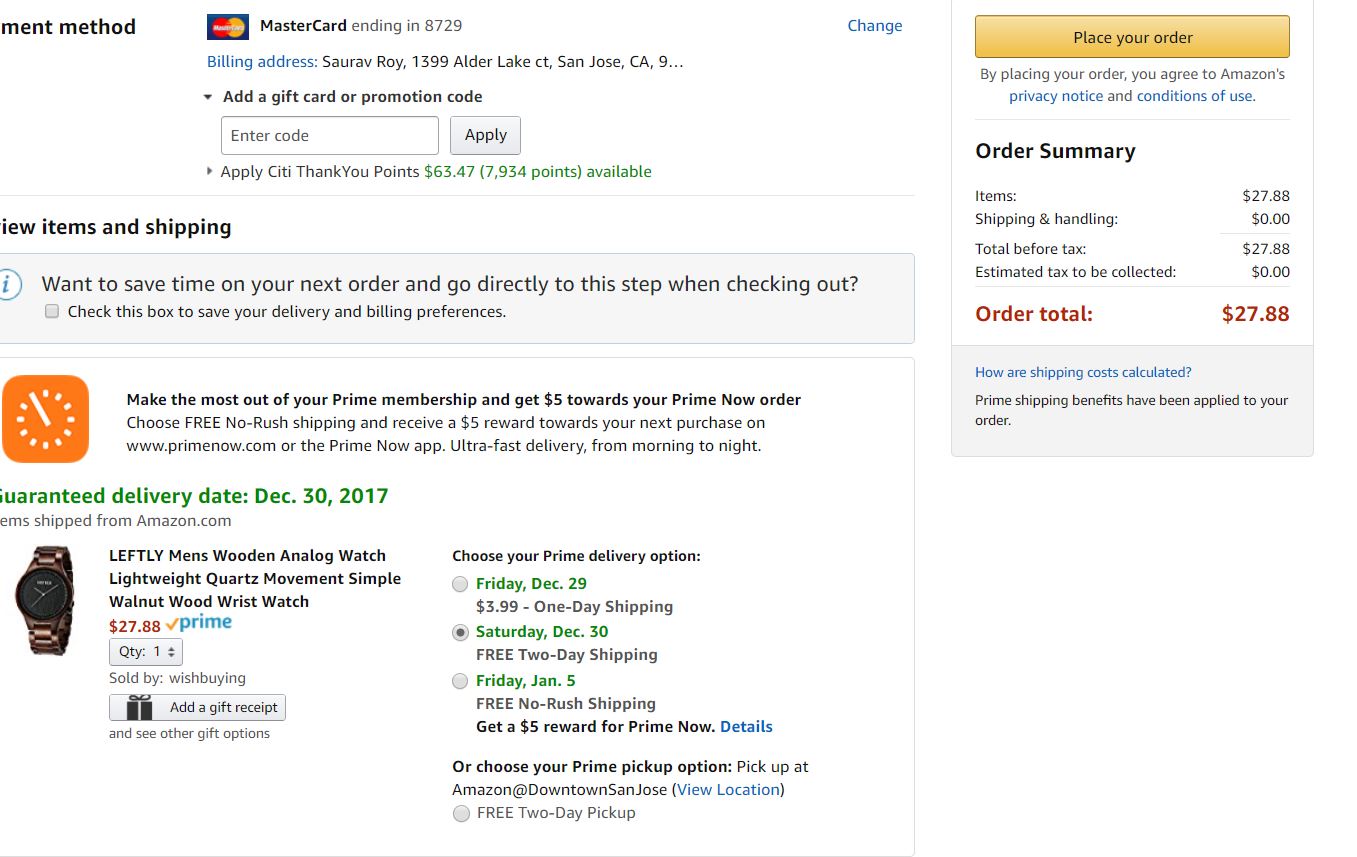Click the Enter code input field
Image resolution: width=1357 pixels, height=857 pixels.
coord(329,134)
